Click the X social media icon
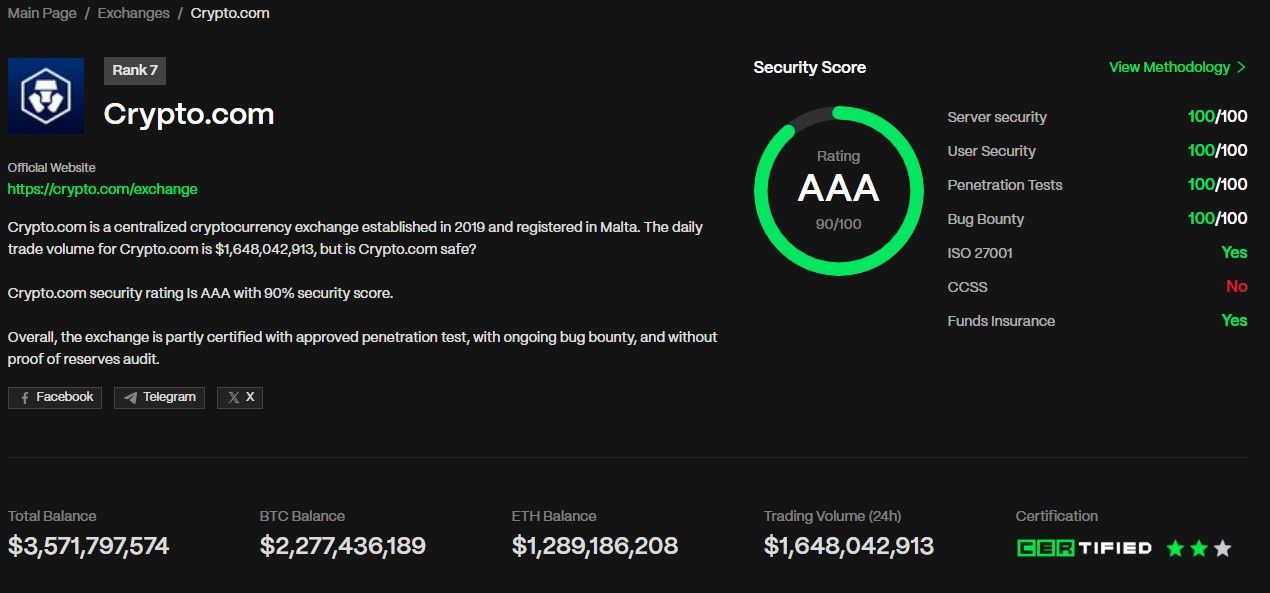The image size is (1270, 593). tap(233, 398)
